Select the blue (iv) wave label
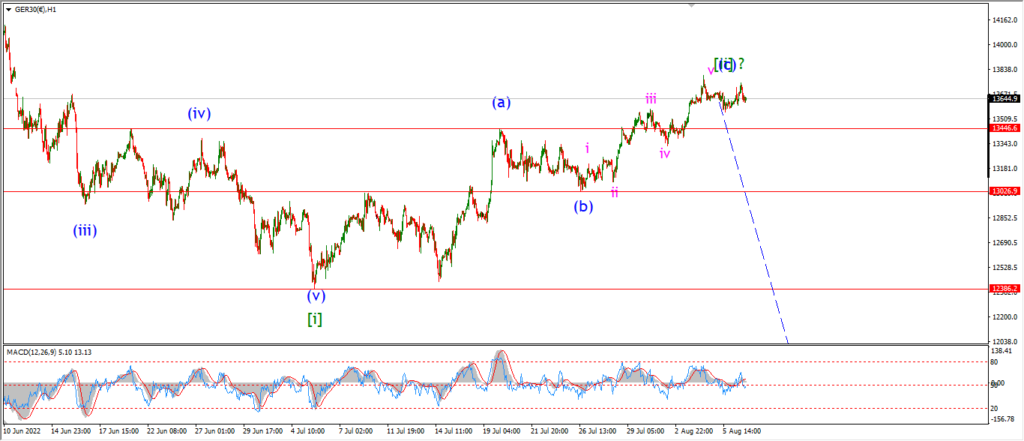The width and height of the screenshot is (1024, 441). (199, 114)
